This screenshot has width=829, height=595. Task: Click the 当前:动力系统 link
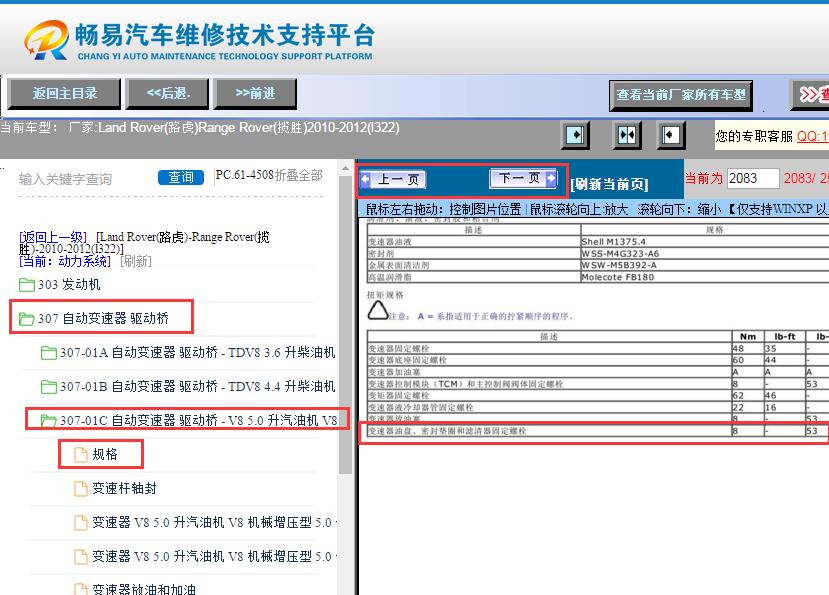pyautogui.click(x=65, y=261)
